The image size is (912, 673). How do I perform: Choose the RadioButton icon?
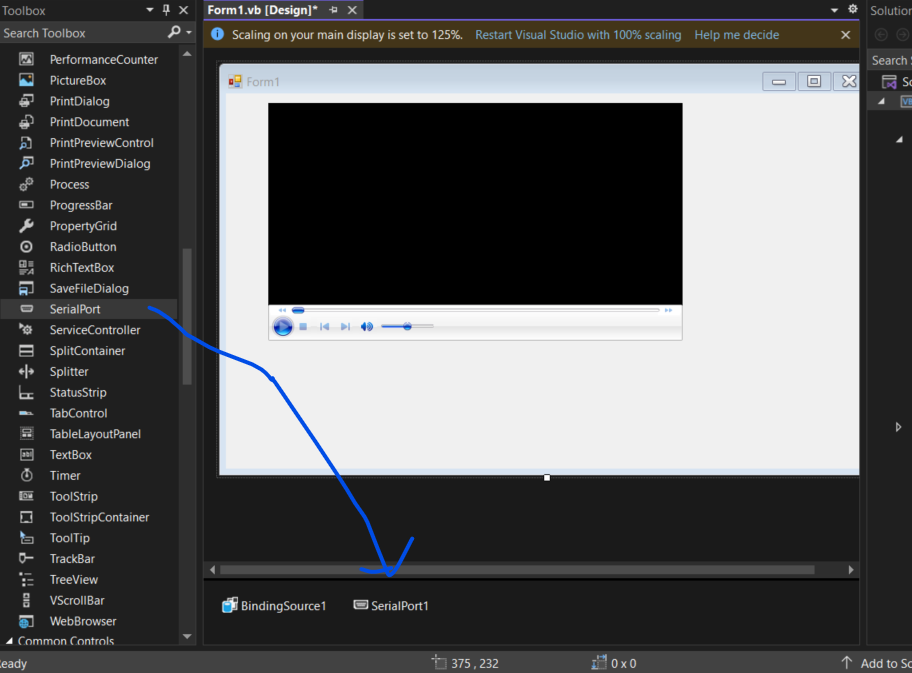point(26,247)
